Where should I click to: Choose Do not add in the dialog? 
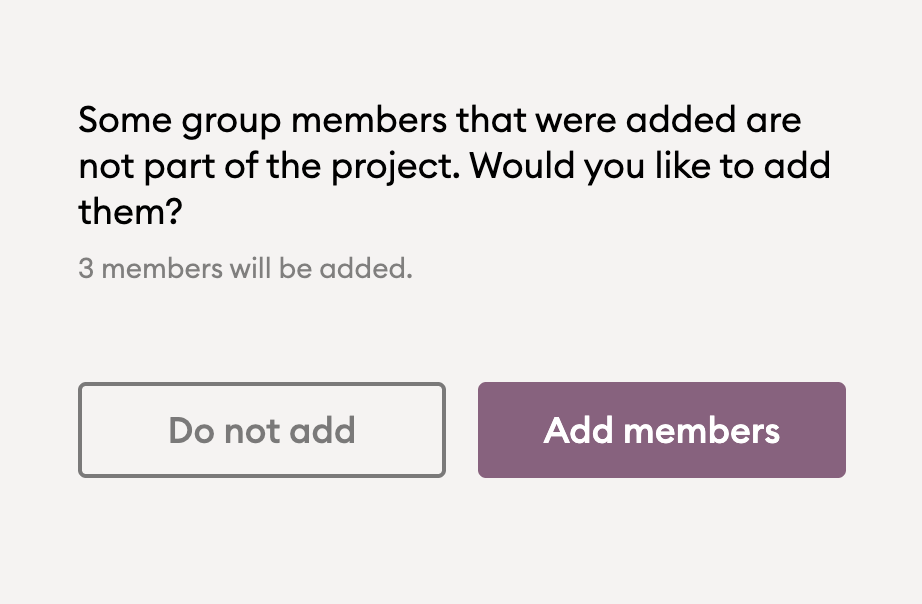coord(261,430)
